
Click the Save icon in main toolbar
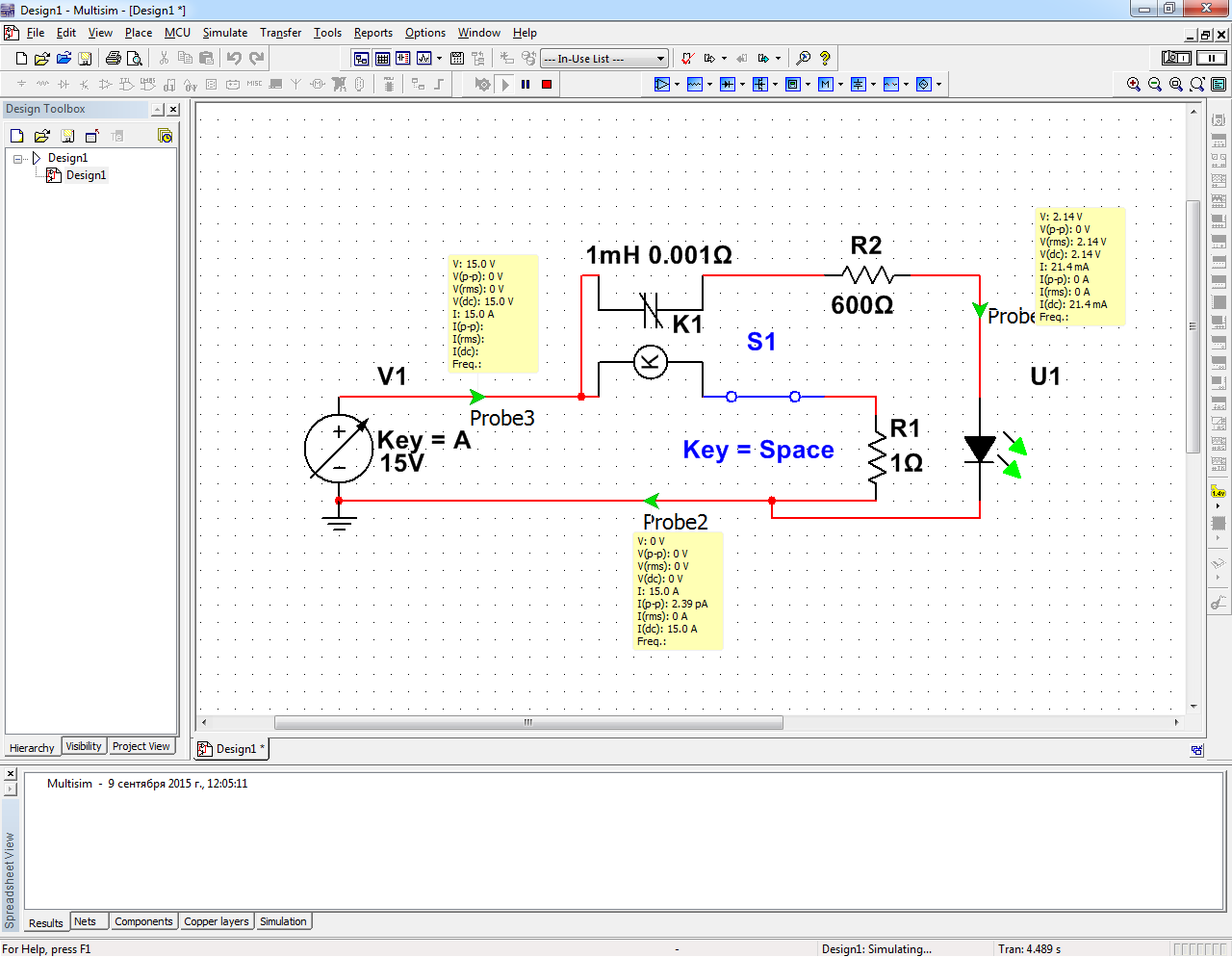pyautogui.click(x=85, y=59)
